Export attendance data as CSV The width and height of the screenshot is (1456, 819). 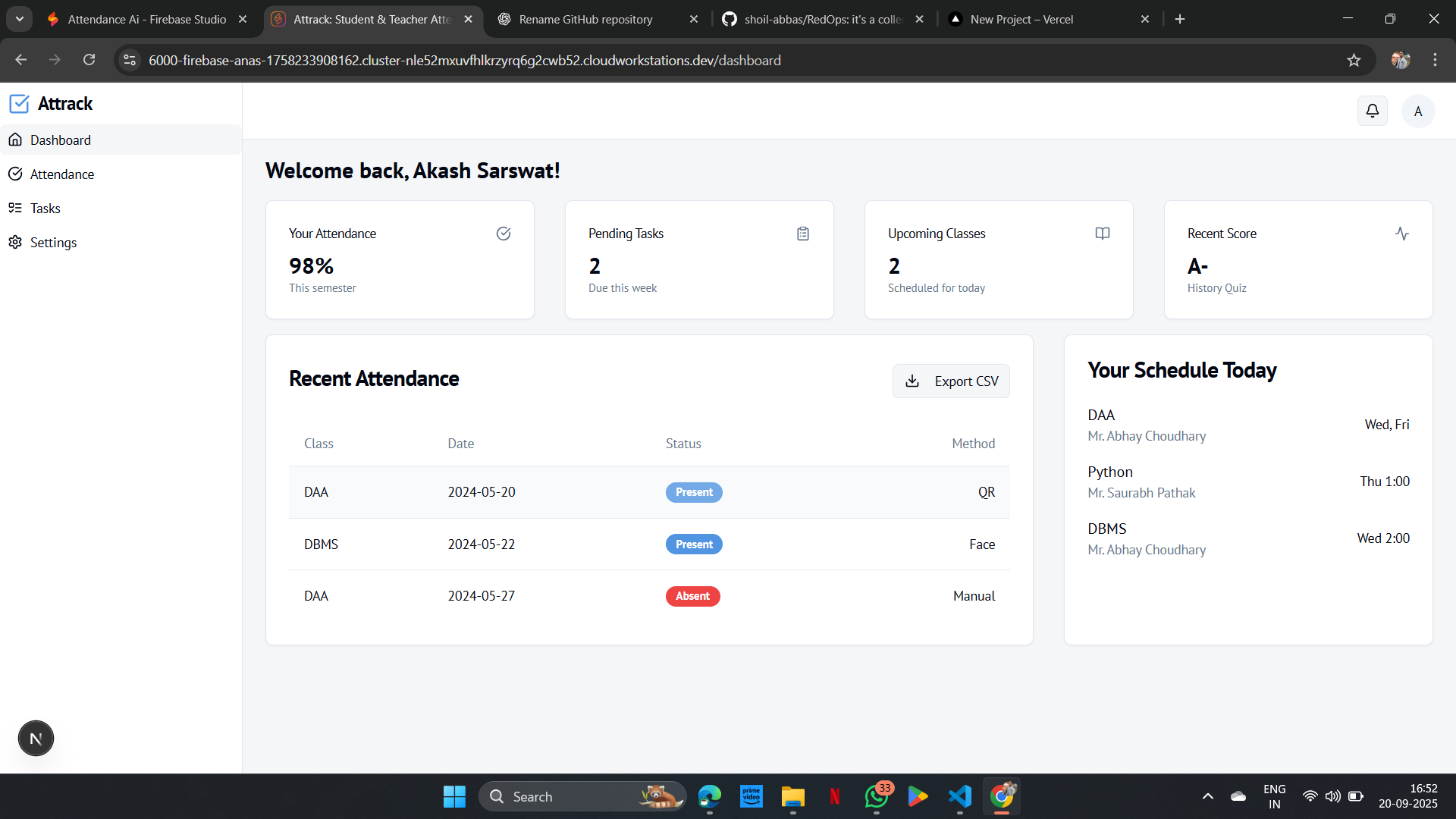pos(951,381)
